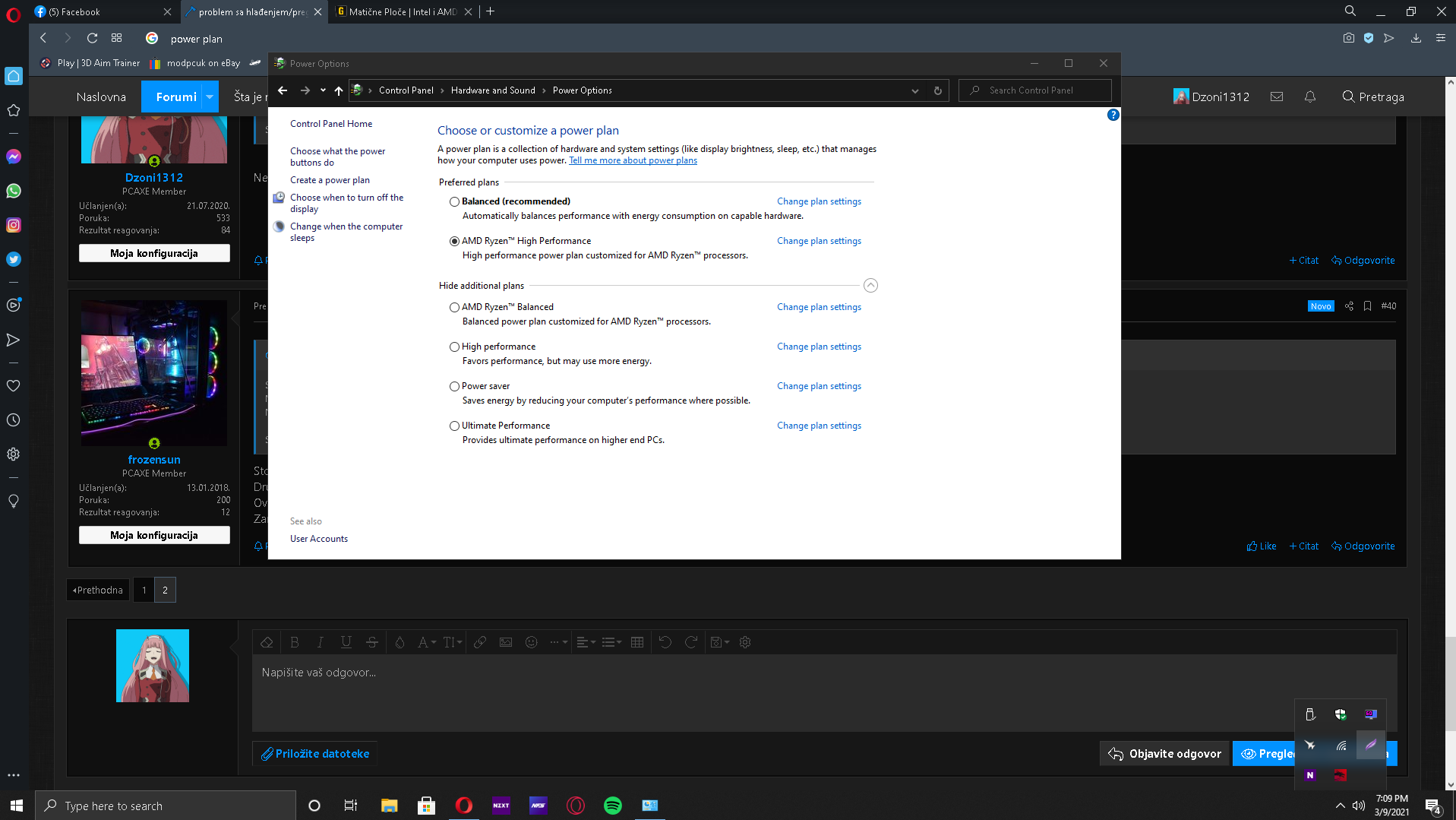Open history clock icon in Opera sidebar
This screenshot has height=820, width=1456.
pos(14,420)
